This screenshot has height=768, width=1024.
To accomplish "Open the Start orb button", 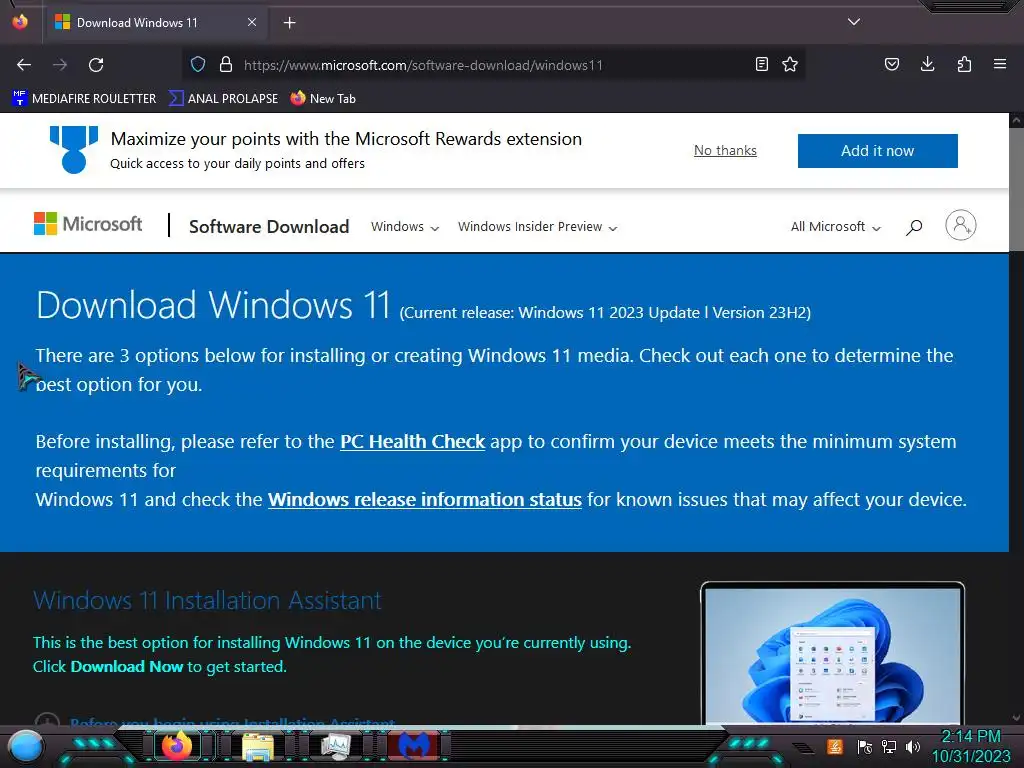I will [27, 746].
